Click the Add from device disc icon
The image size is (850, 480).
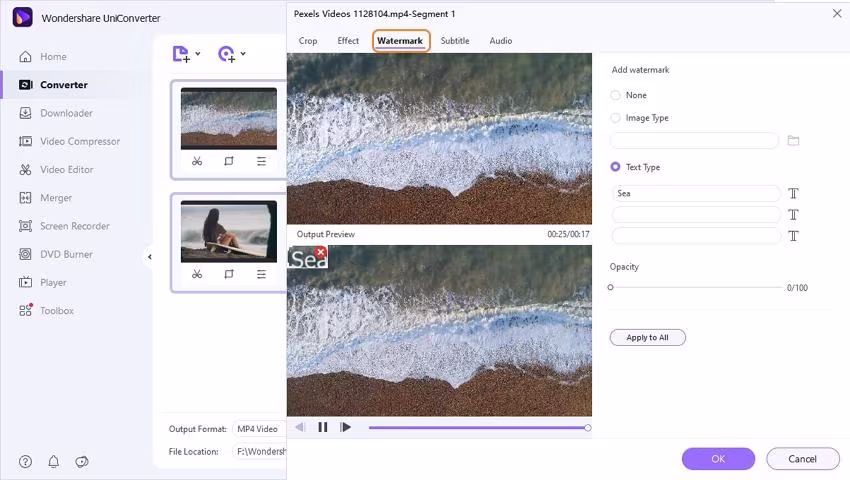click(x=227, y=54)
